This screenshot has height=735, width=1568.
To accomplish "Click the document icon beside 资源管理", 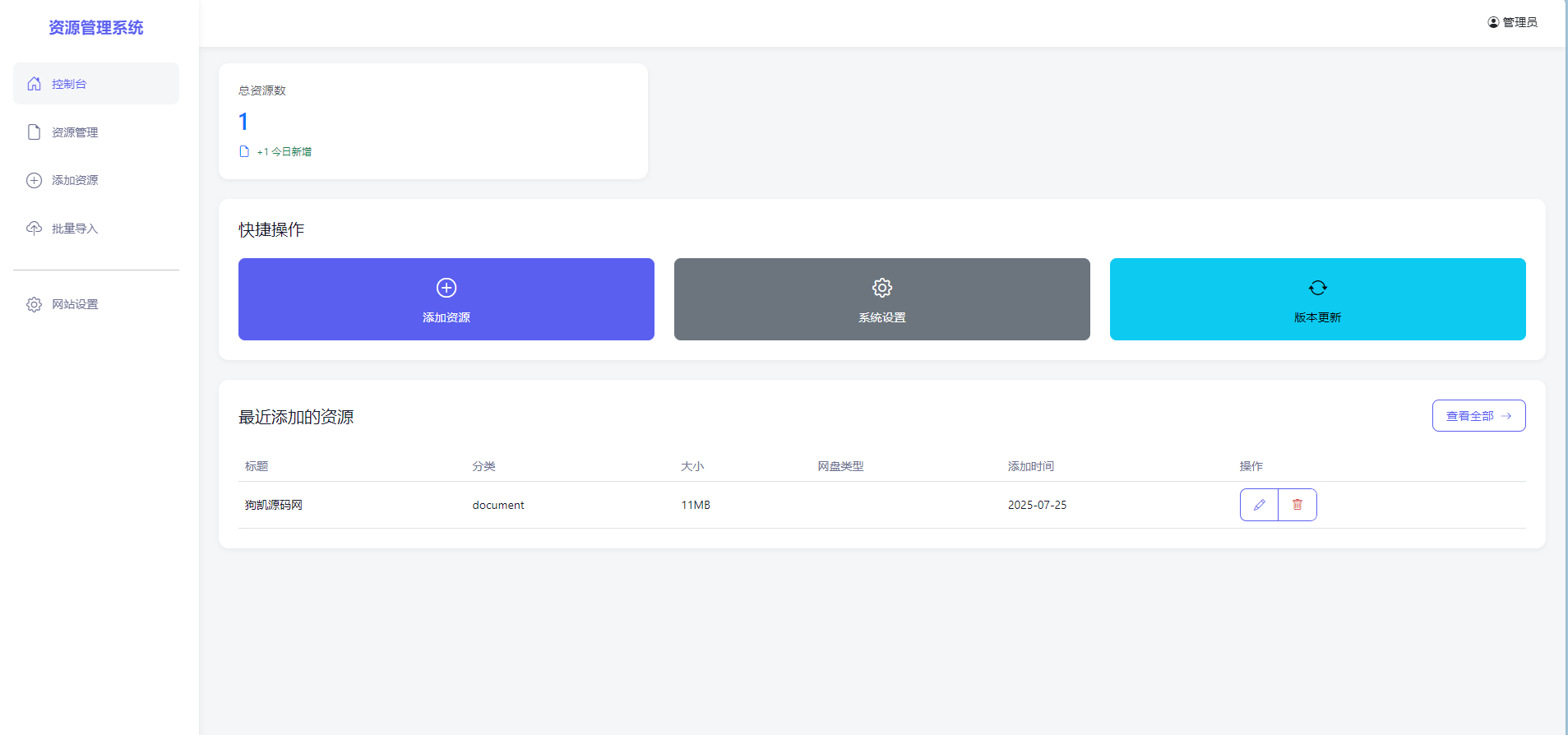I will 34,132.
